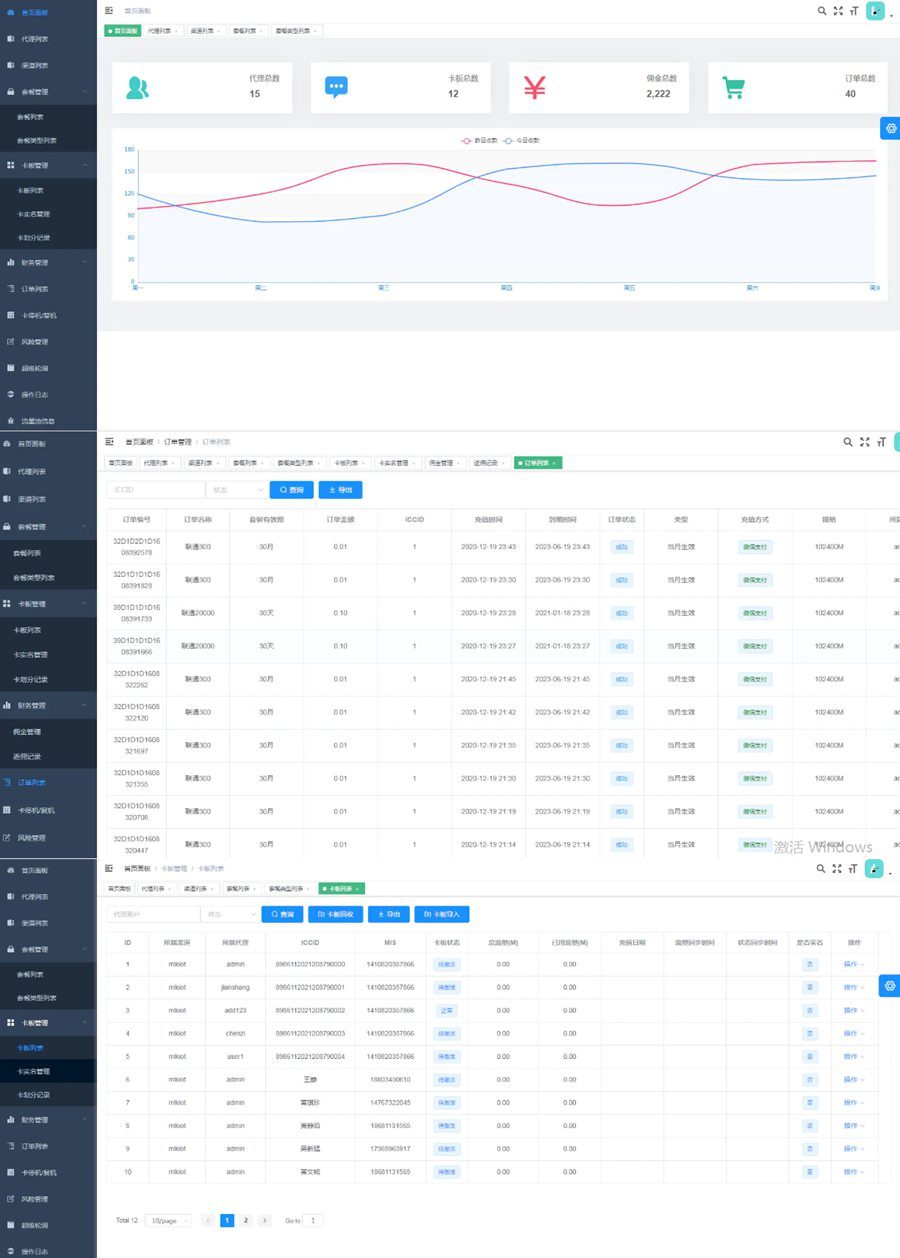
Task: Click the Go to page number input box
Action: click(313, 1220)
